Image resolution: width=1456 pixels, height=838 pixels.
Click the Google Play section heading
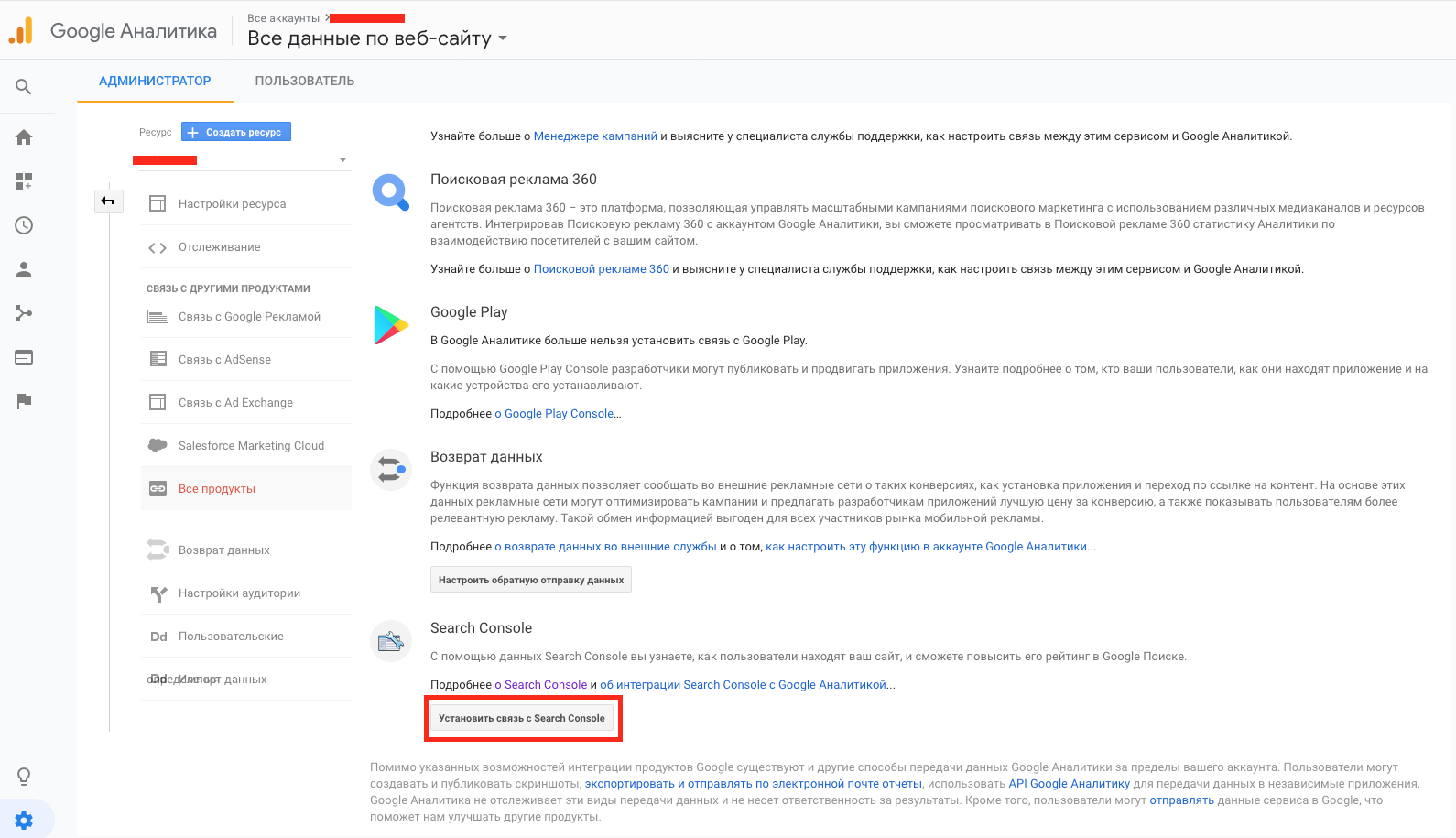pyautogui.click(x=469, y=312)
